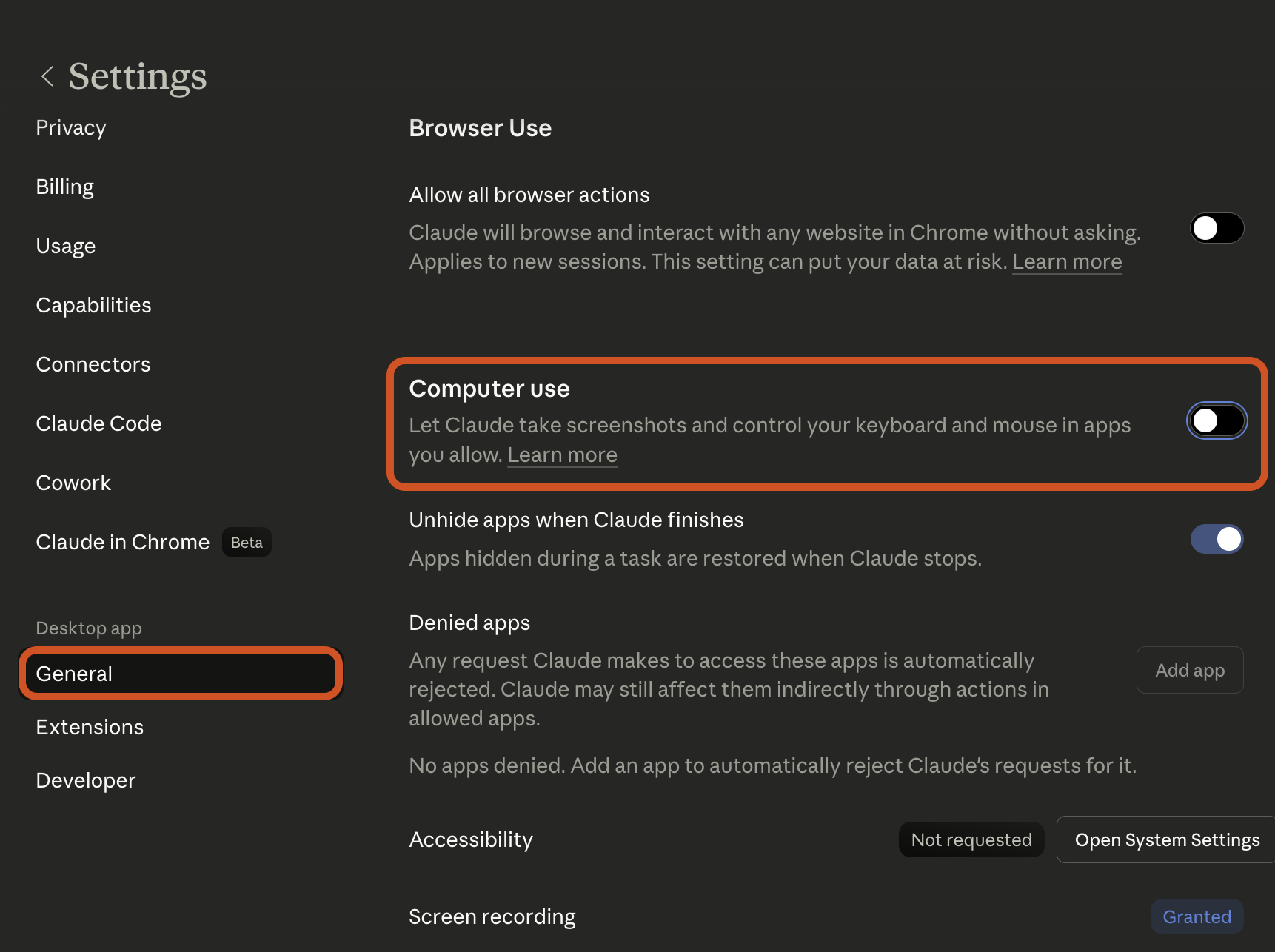
Task: Turn on the Computer use toggle
Action: coord(1216,420)
